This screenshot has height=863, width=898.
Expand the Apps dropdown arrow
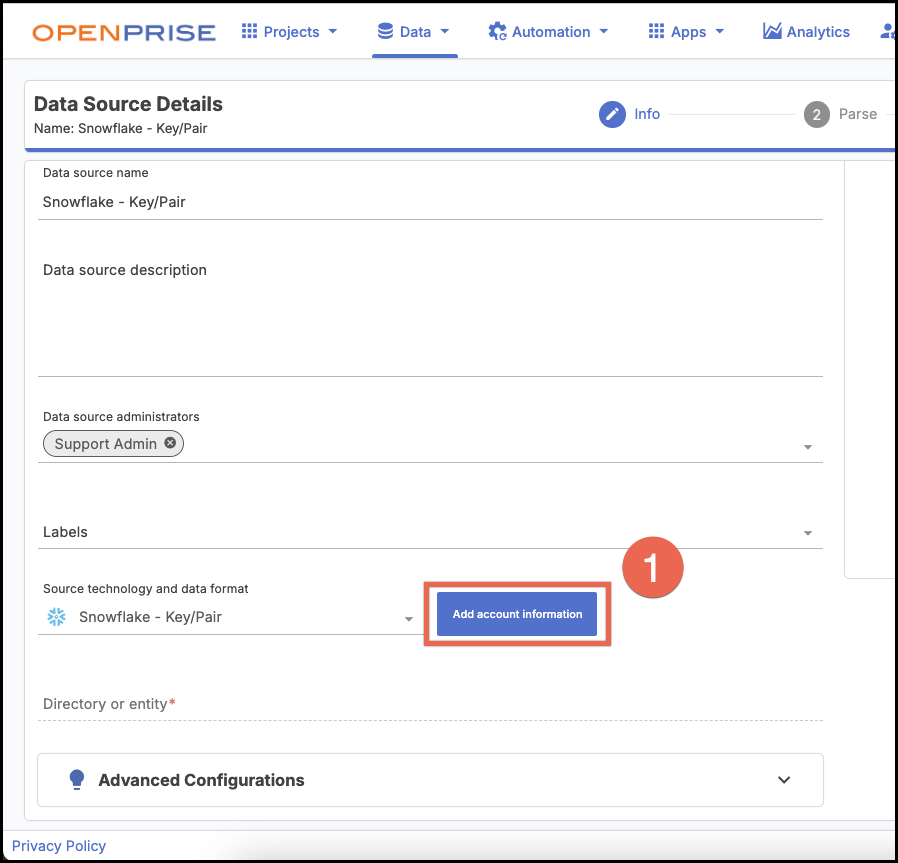click(x=720, y=31)
